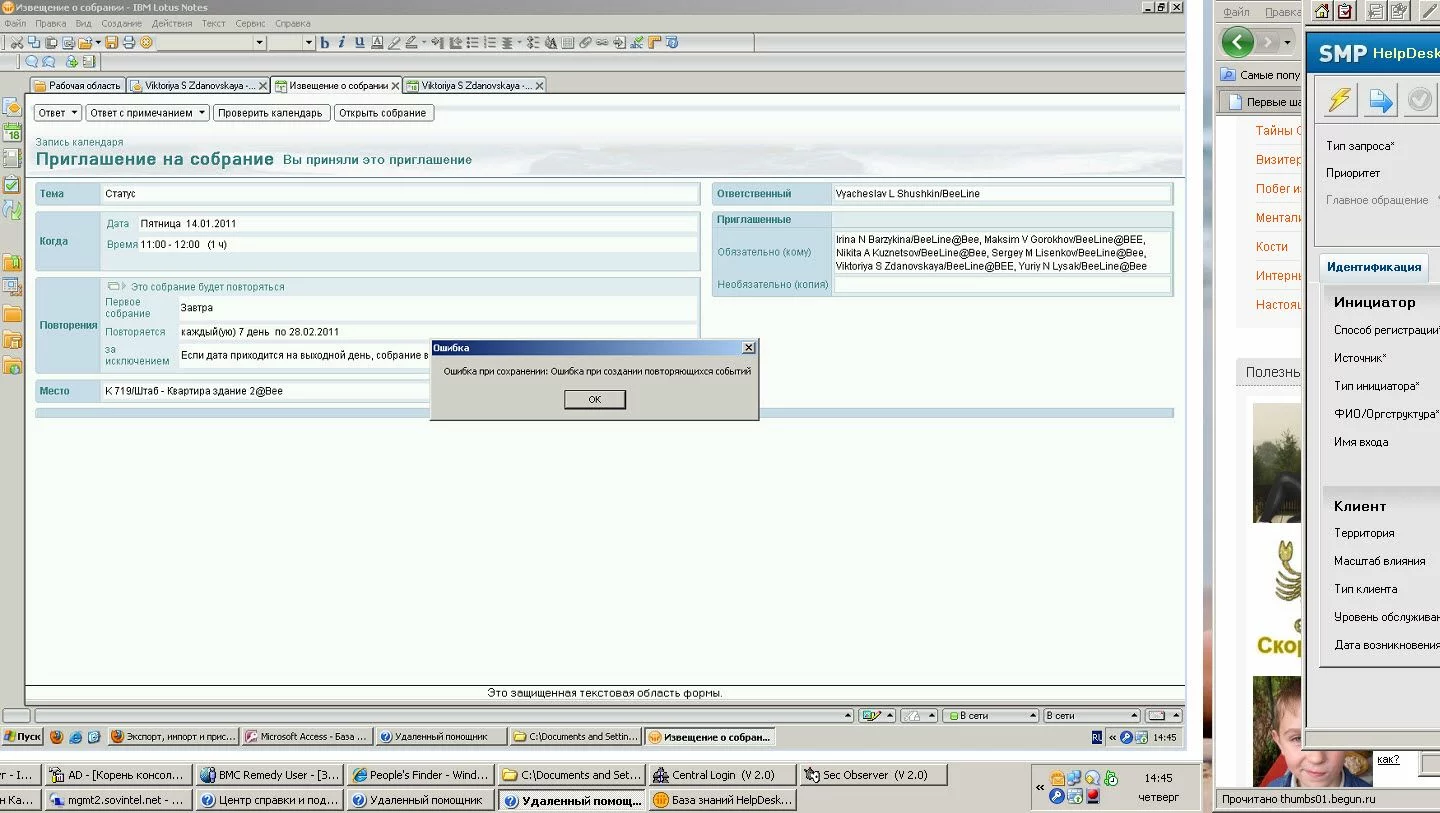Viewport: 1440px width, 813px height.
Task: Click the scissors Cut icon in toolbar
Action: click(x=17, y=43)
